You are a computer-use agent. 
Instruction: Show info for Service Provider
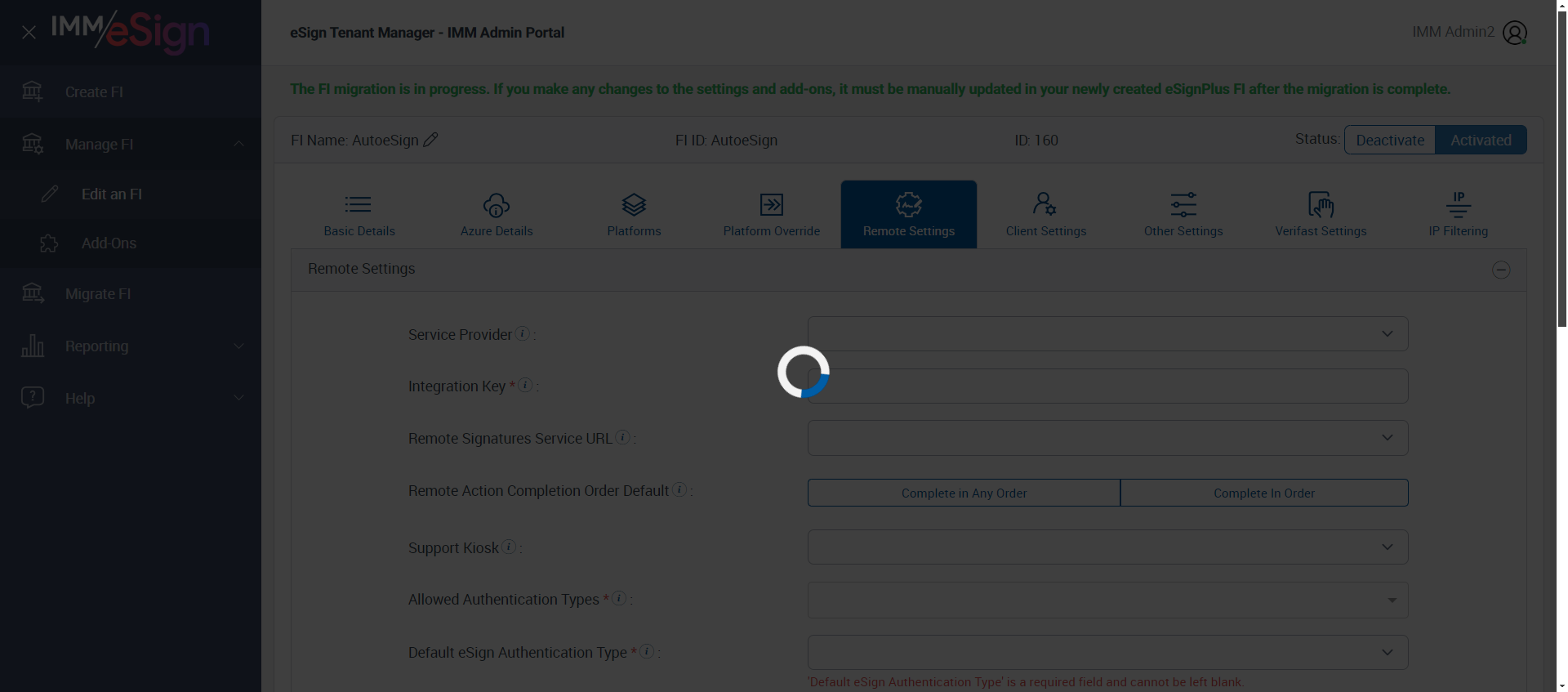523,333
